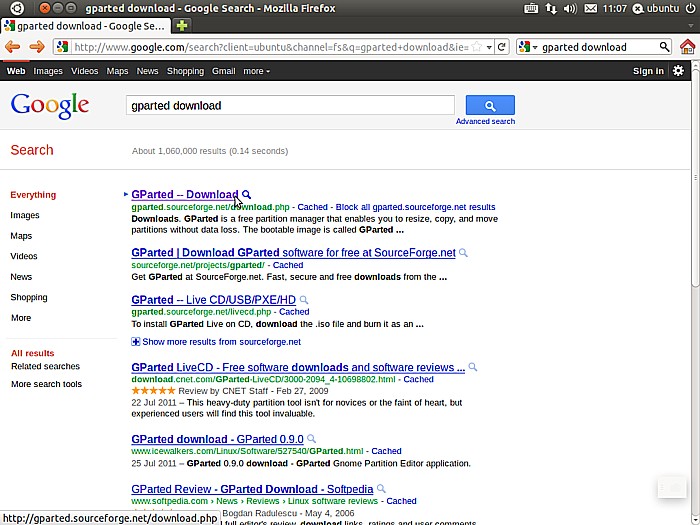Select Related searches in sidebar

coord(46,366)
